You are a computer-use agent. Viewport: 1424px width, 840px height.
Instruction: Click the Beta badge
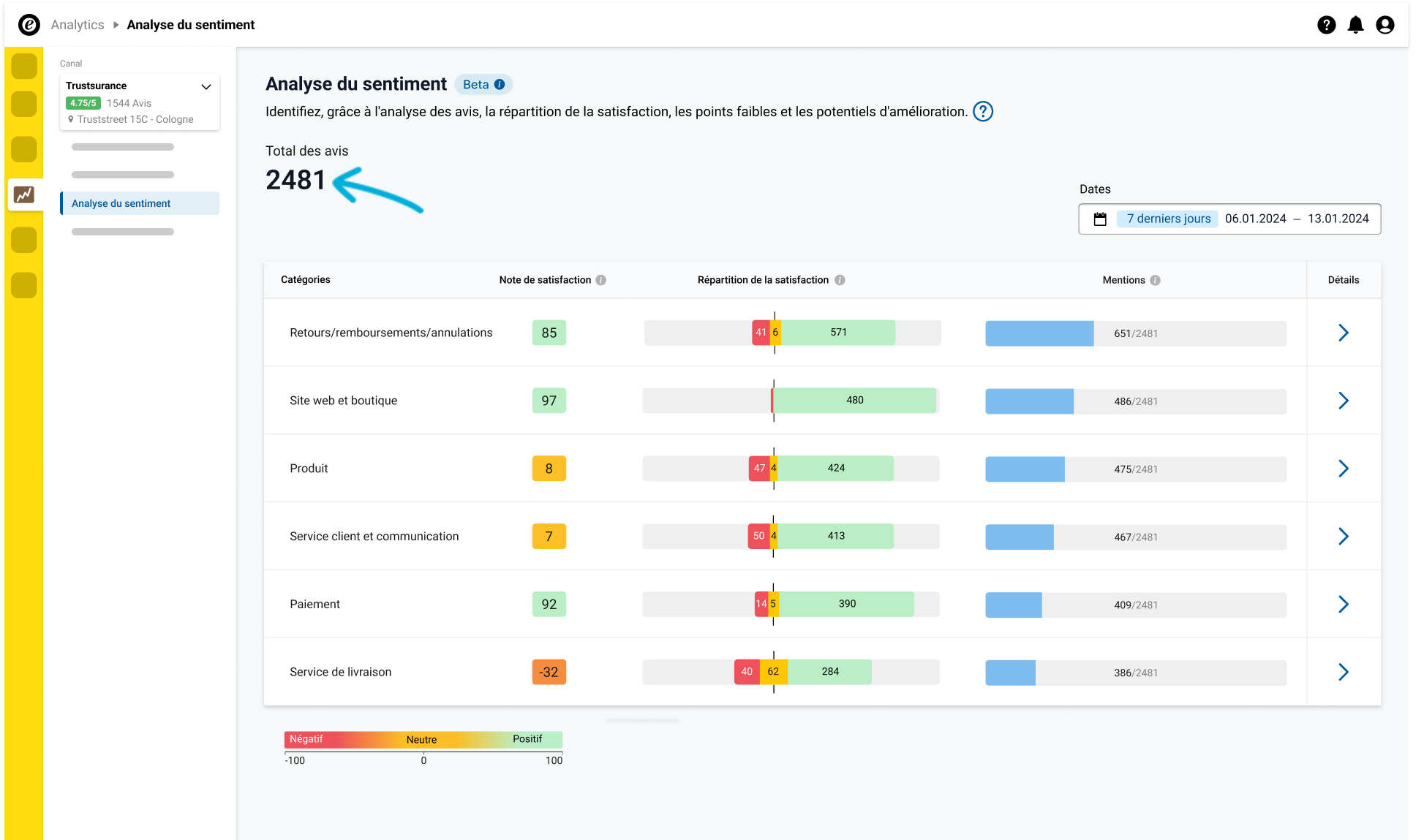pos(483,85)
